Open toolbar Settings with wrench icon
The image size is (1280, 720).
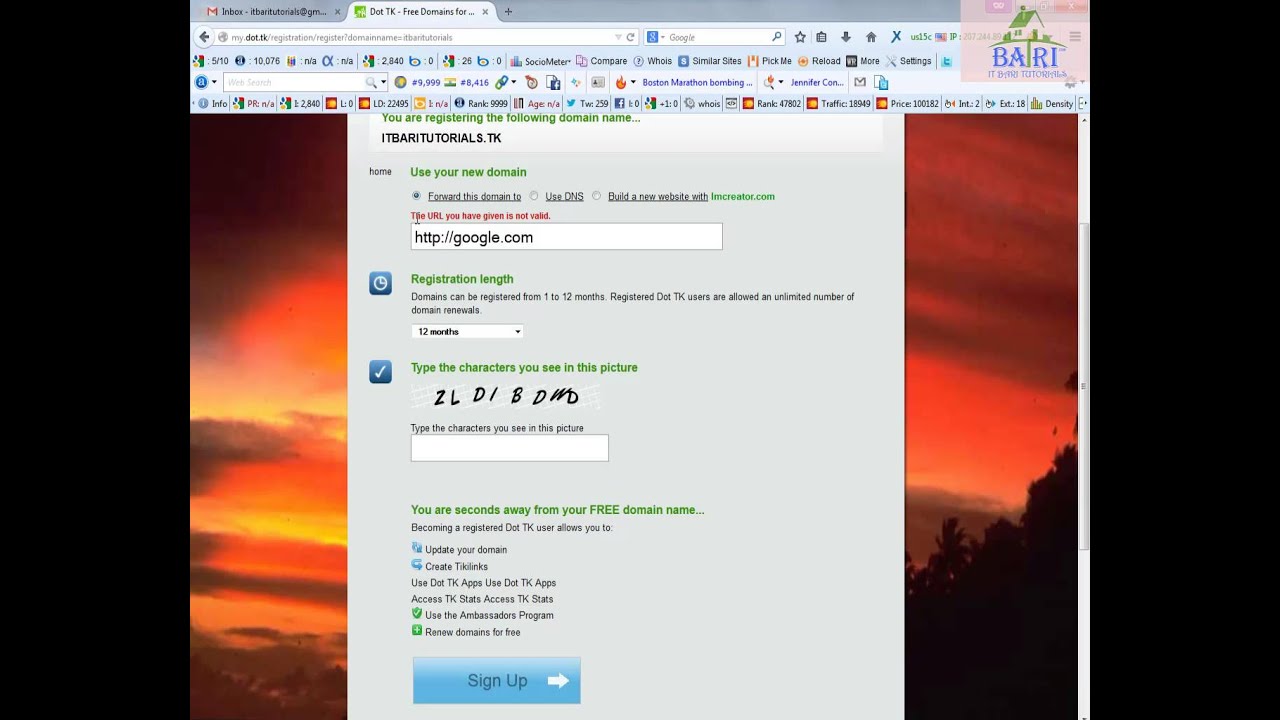[x=909, y=61]
